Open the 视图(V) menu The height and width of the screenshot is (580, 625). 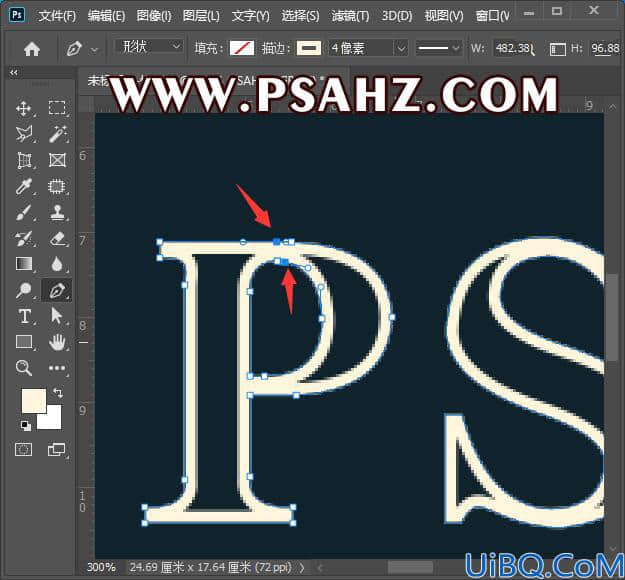[444, 16]
